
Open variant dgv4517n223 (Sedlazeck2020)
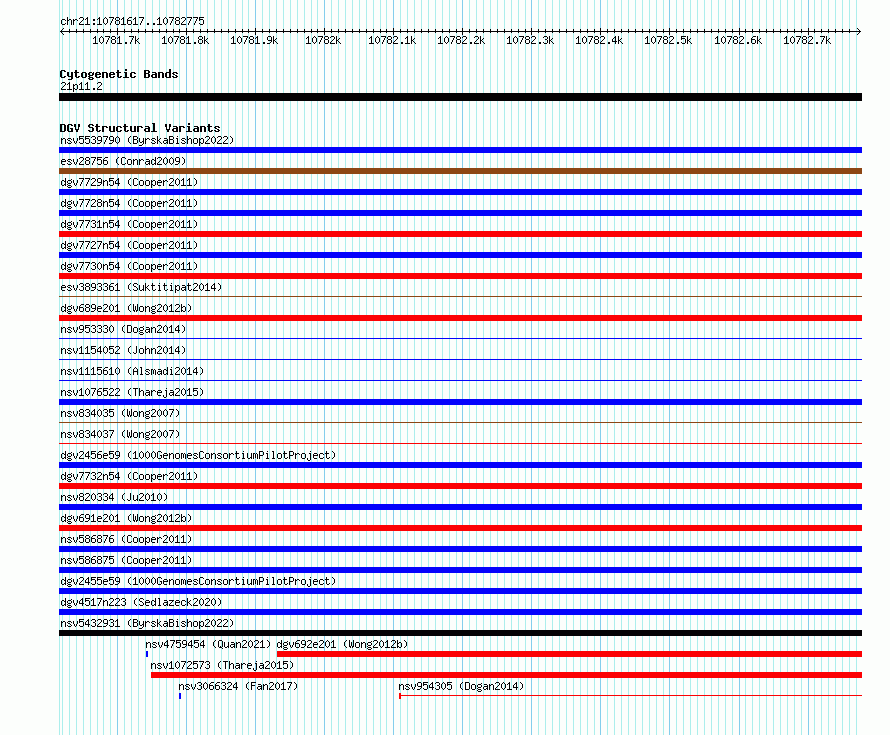click(141, 602)
